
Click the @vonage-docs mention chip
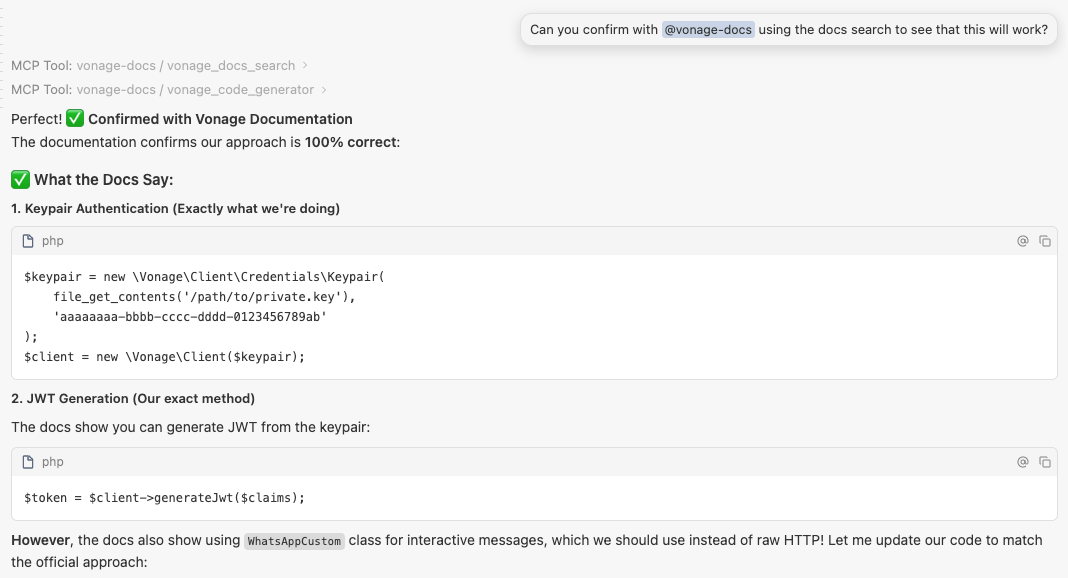(x=708, y=30)
